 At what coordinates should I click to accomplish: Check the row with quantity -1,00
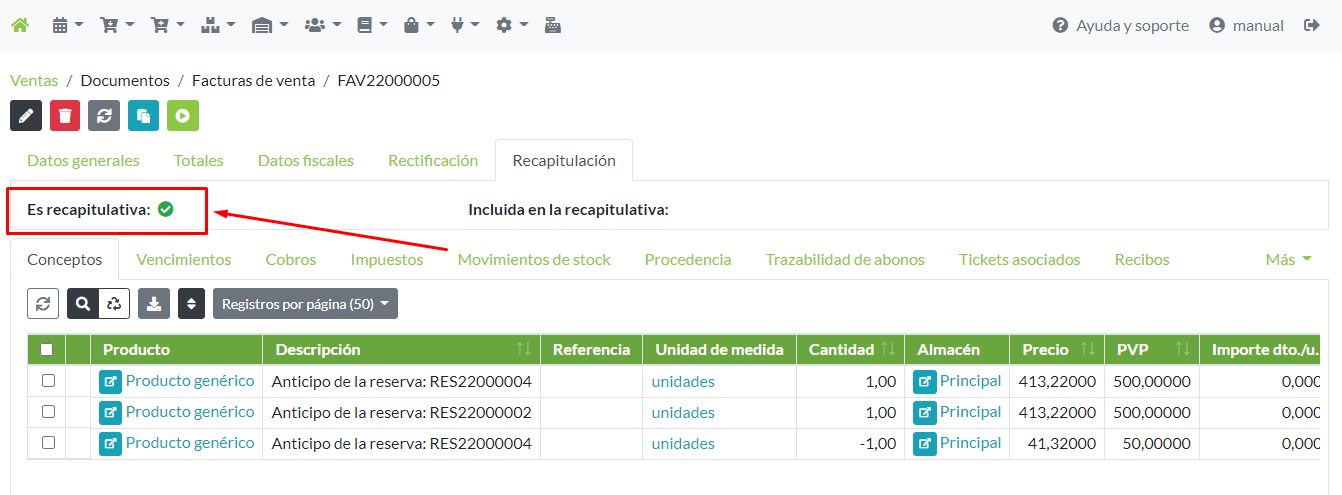point(48,442)
